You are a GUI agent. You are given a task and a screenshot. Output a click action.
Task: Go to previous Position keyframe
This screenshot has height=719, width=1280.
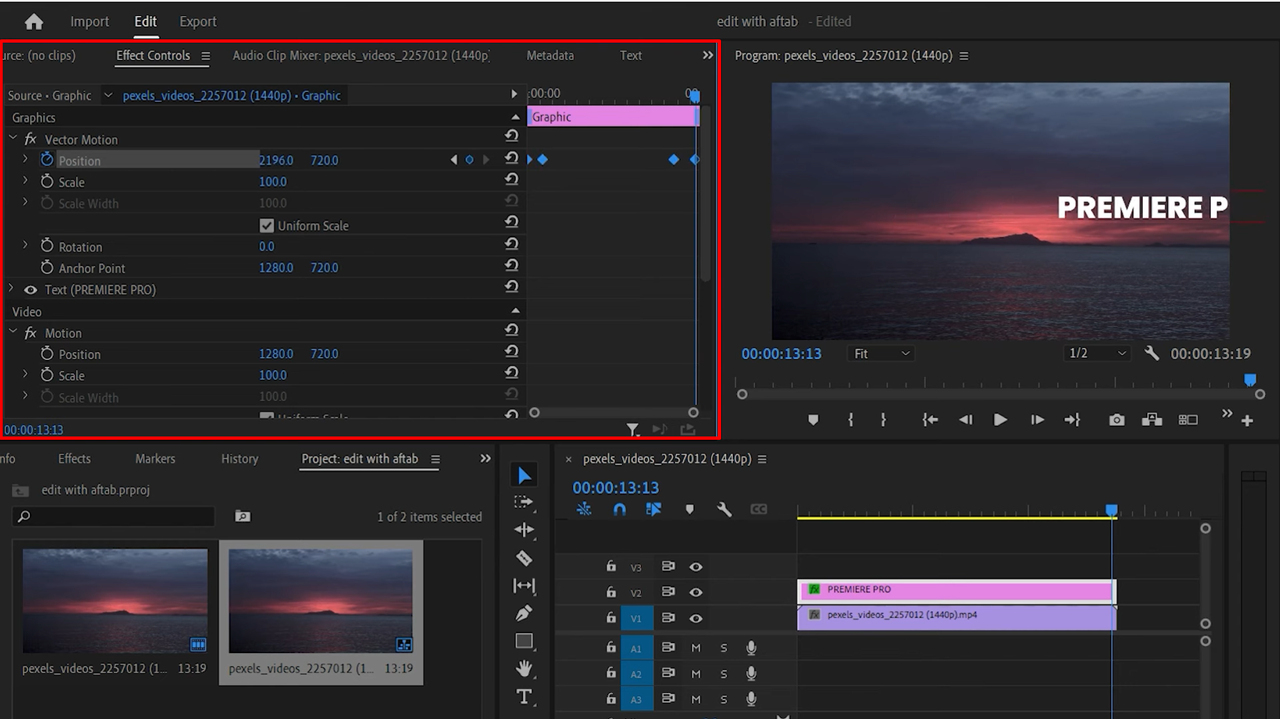tap(454, 160)
